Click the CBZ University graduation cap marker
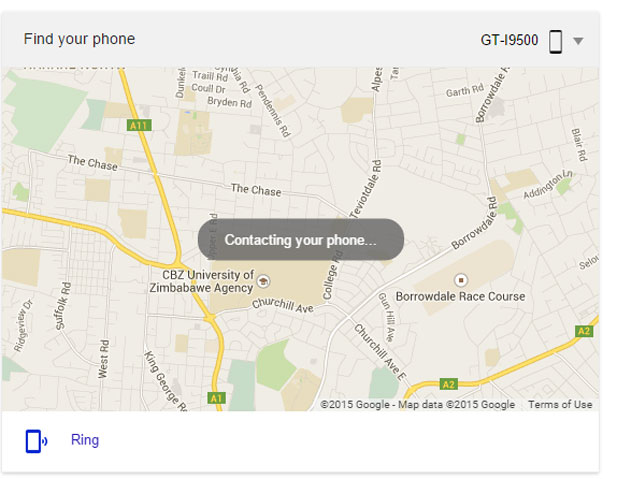This screenshot has width=617, height=479. pos(263,281)
